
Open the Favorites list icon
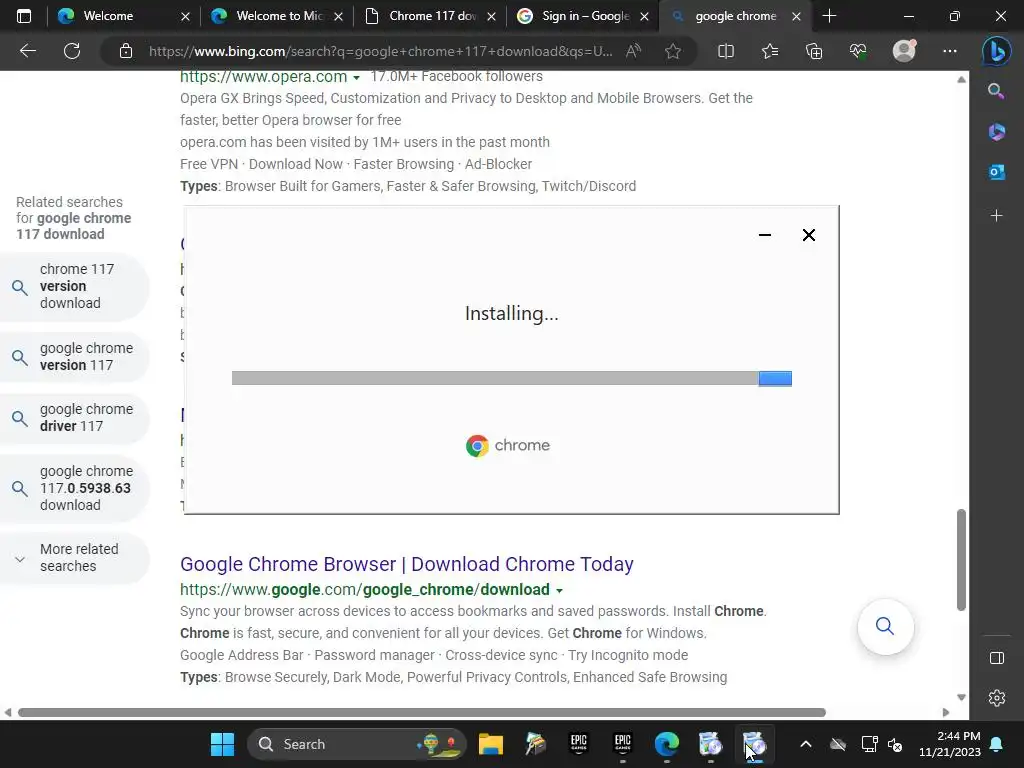pyautogui.click(x=770, y=51)
